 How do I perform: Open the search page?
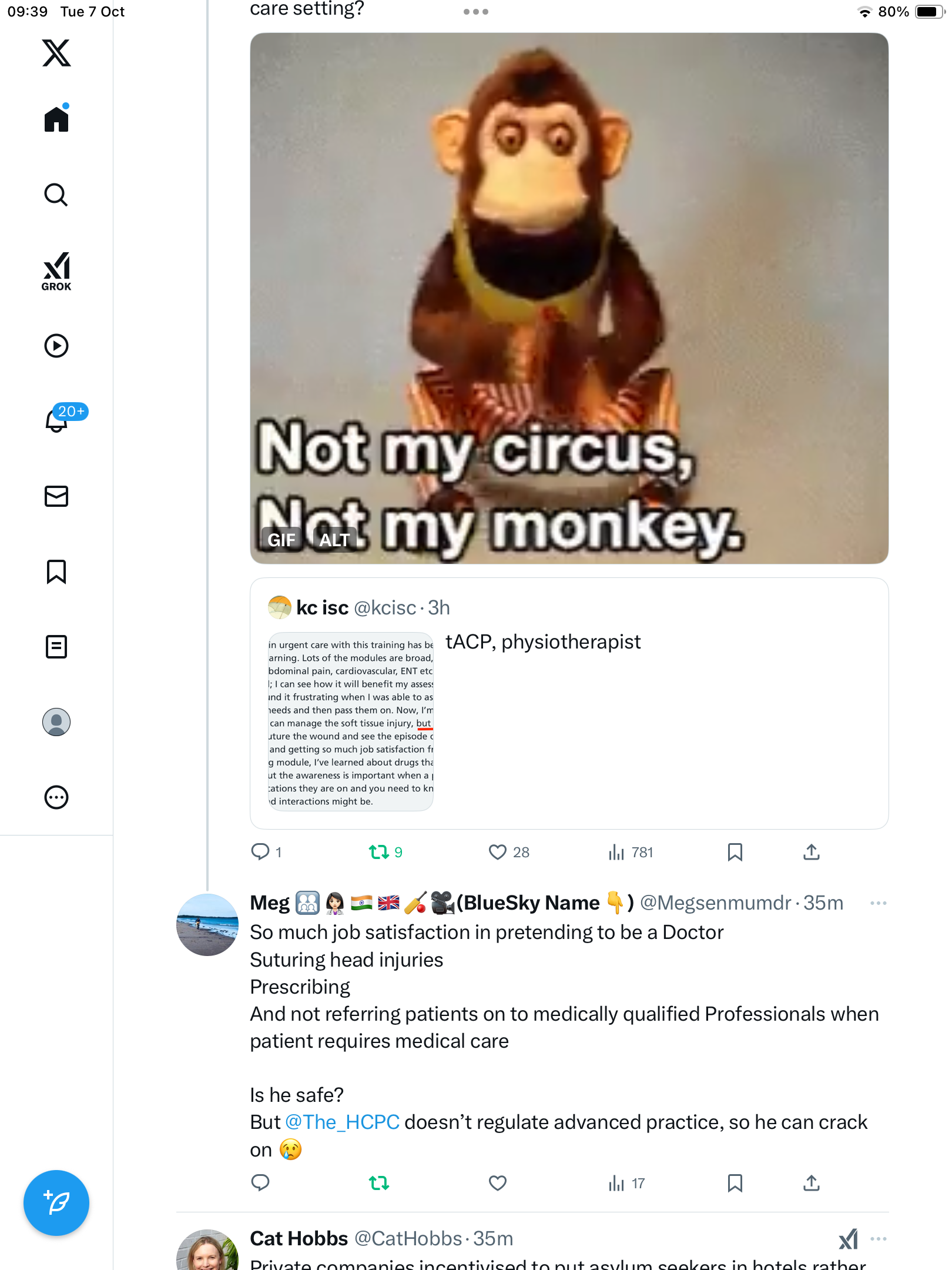(56, 195)
